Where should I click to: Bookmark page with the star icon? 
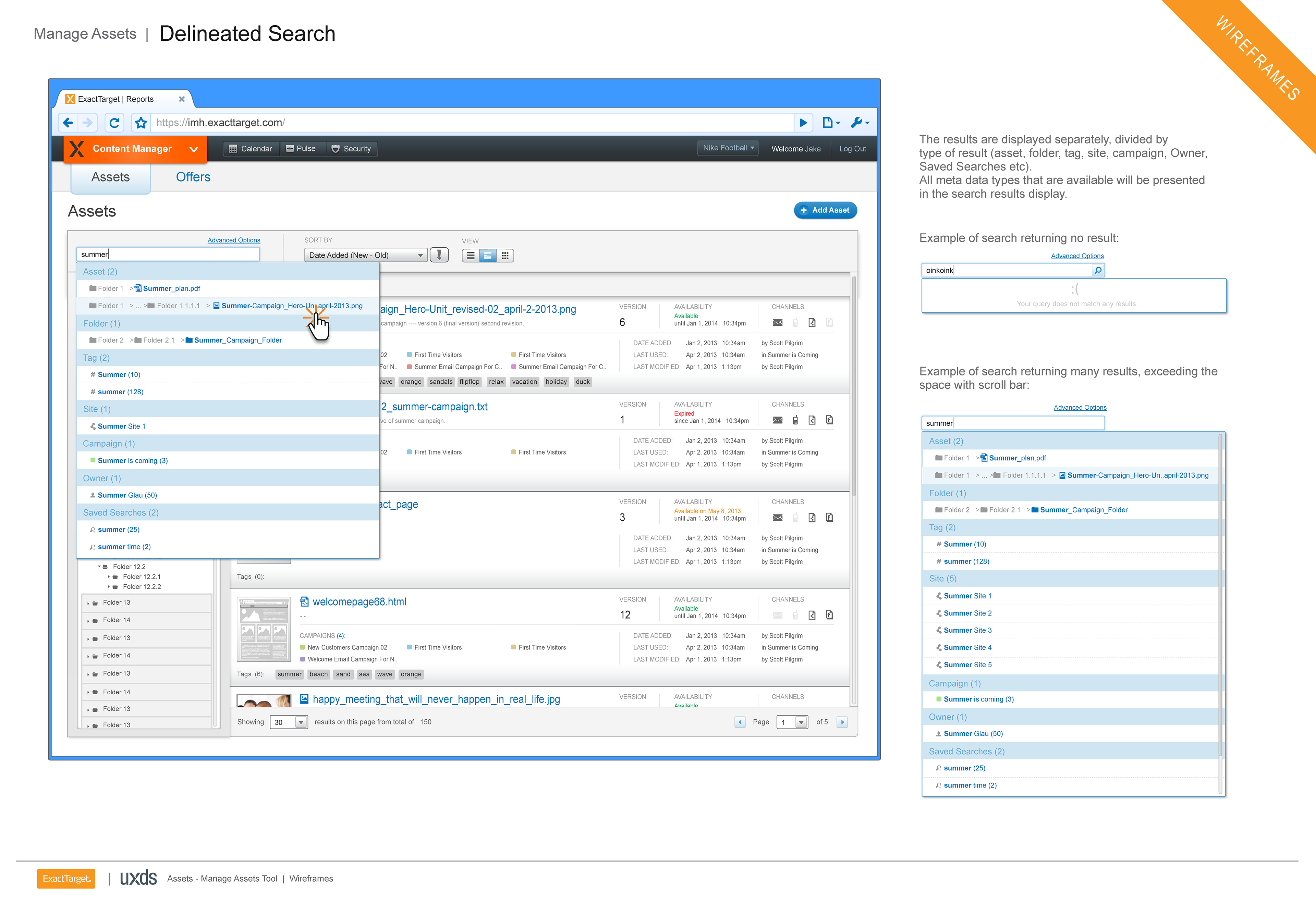[x=141, y=123]
